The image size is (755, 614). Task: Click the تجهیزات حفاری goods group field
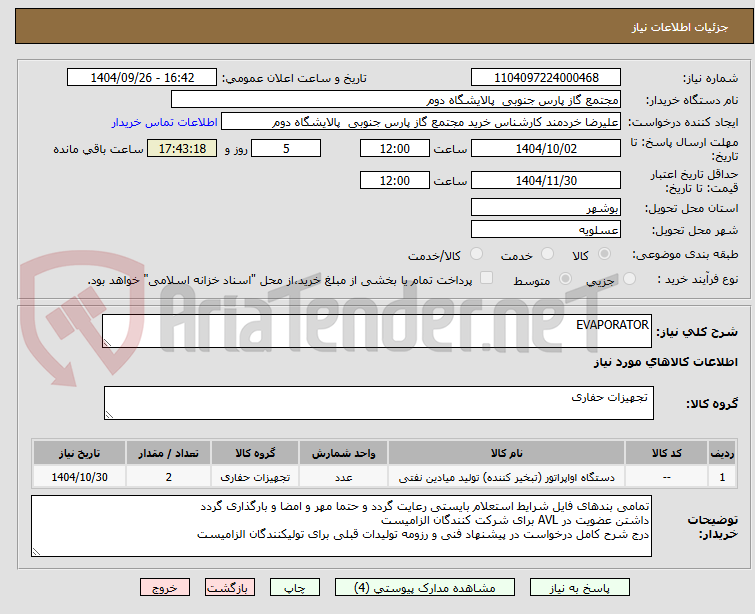tap(378, 403)
